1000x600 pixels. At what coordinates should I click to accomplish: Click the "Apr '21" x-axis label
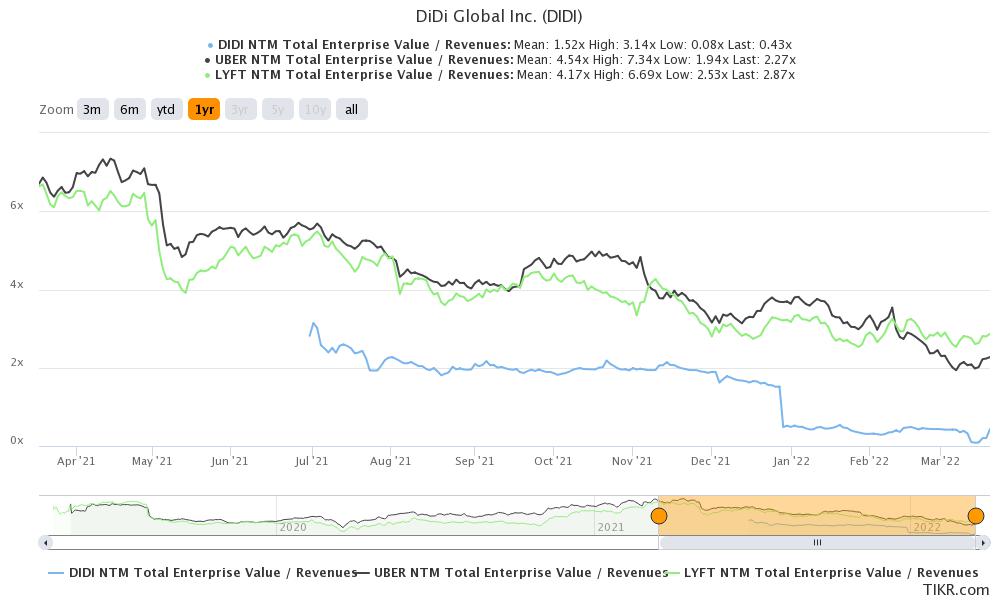pyautogui.click(x=76, y=461)
